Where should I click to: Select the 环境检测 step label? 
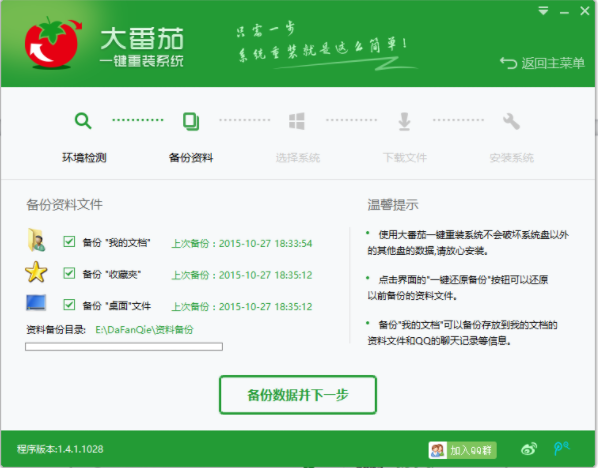click(x=84, y=158)
